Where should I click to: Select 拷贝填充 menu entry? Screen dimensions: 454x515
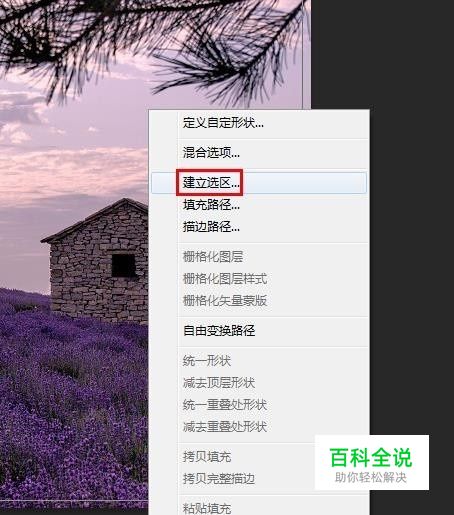click(233, 457)
